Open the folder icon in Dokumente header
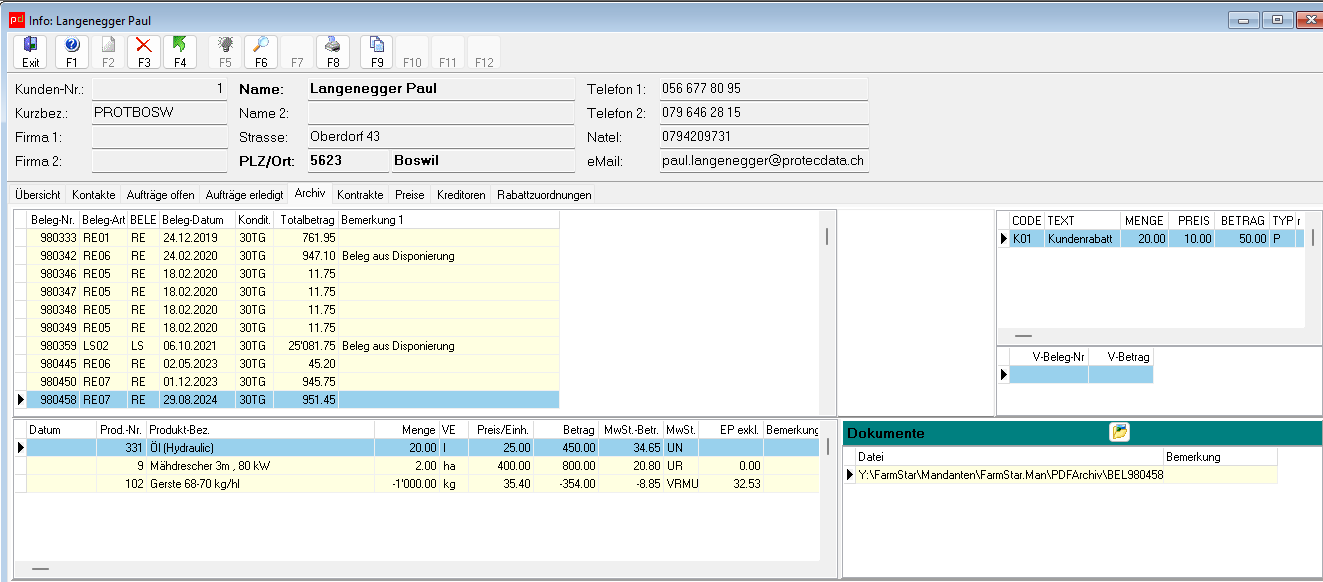This screenshot has width=1323, height=582. coord(1119,432)
